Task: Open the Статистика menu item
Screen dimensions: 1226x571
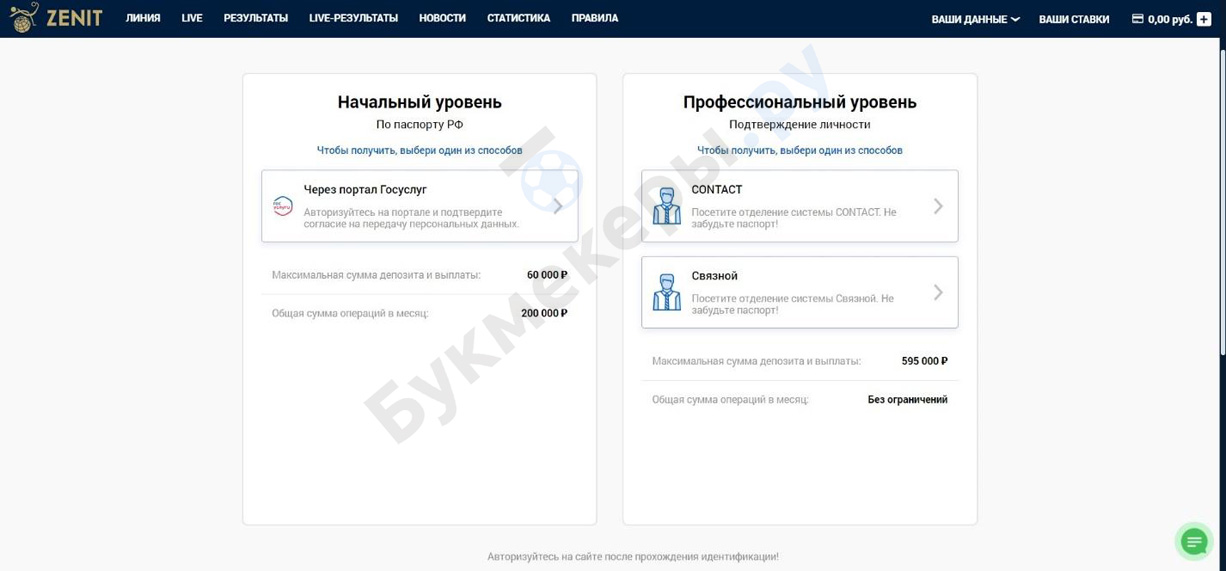Action: click(518, 18)
